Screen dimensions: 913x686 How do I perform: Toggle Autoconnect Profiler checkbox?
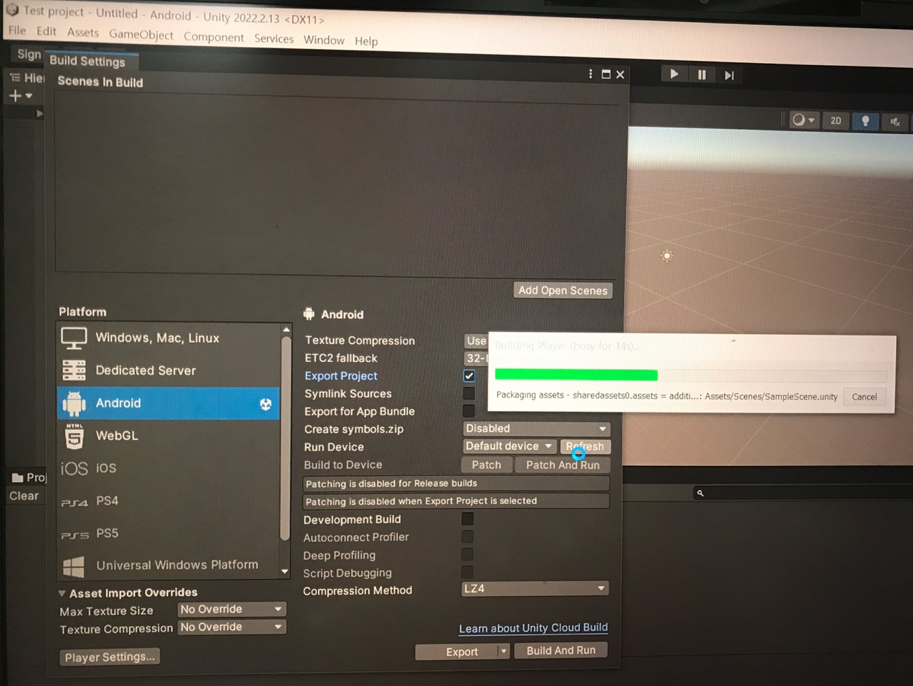[468, 536]
